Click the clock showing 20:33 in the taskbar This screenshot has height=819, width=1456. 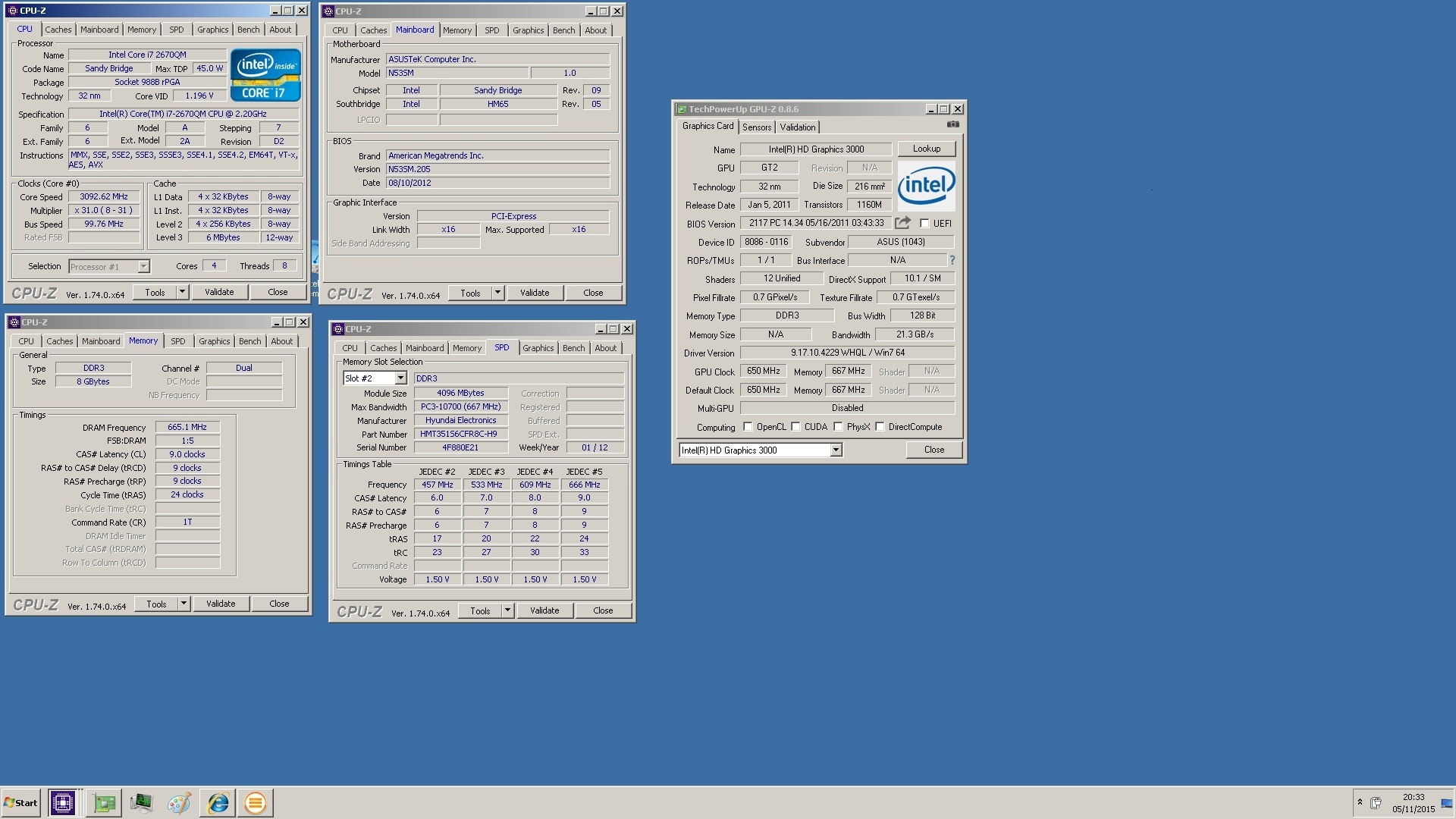click(x=1414, y=797)
